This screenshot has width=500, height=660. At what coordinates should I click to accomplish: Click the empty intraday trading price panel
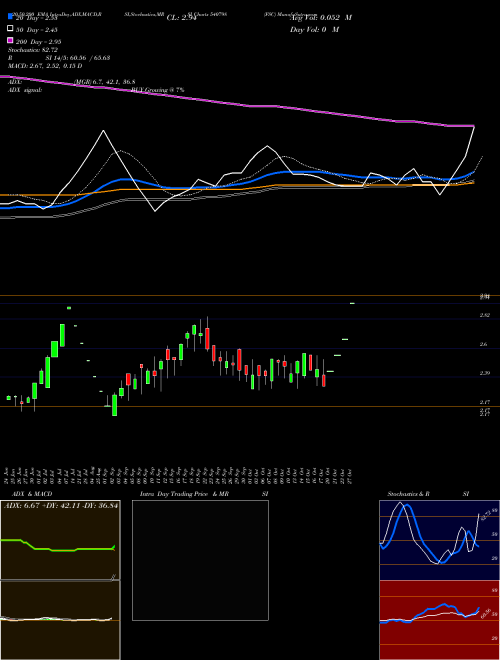pos(200,560)
